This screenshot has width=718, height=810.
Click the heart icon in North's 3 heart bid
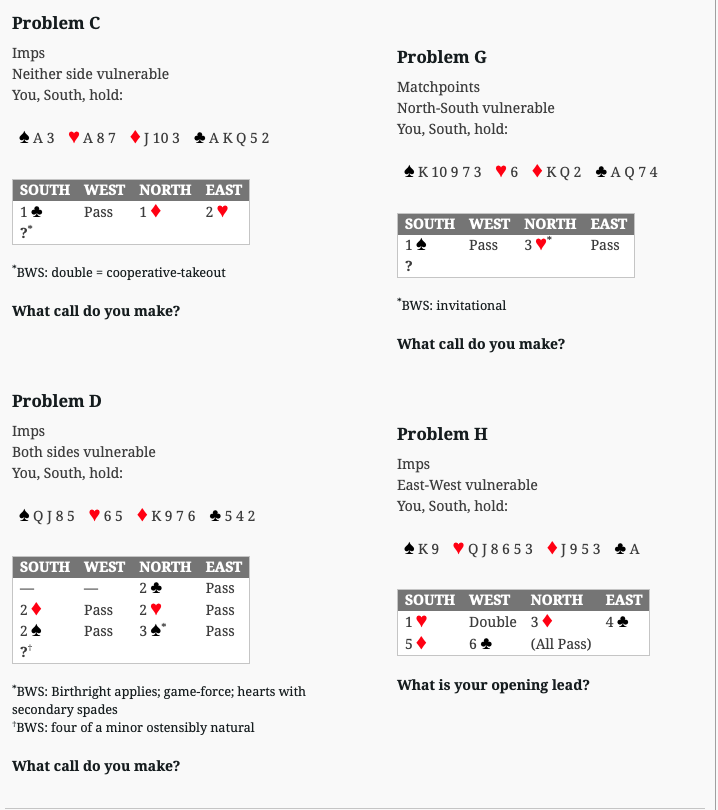(541, 244)
